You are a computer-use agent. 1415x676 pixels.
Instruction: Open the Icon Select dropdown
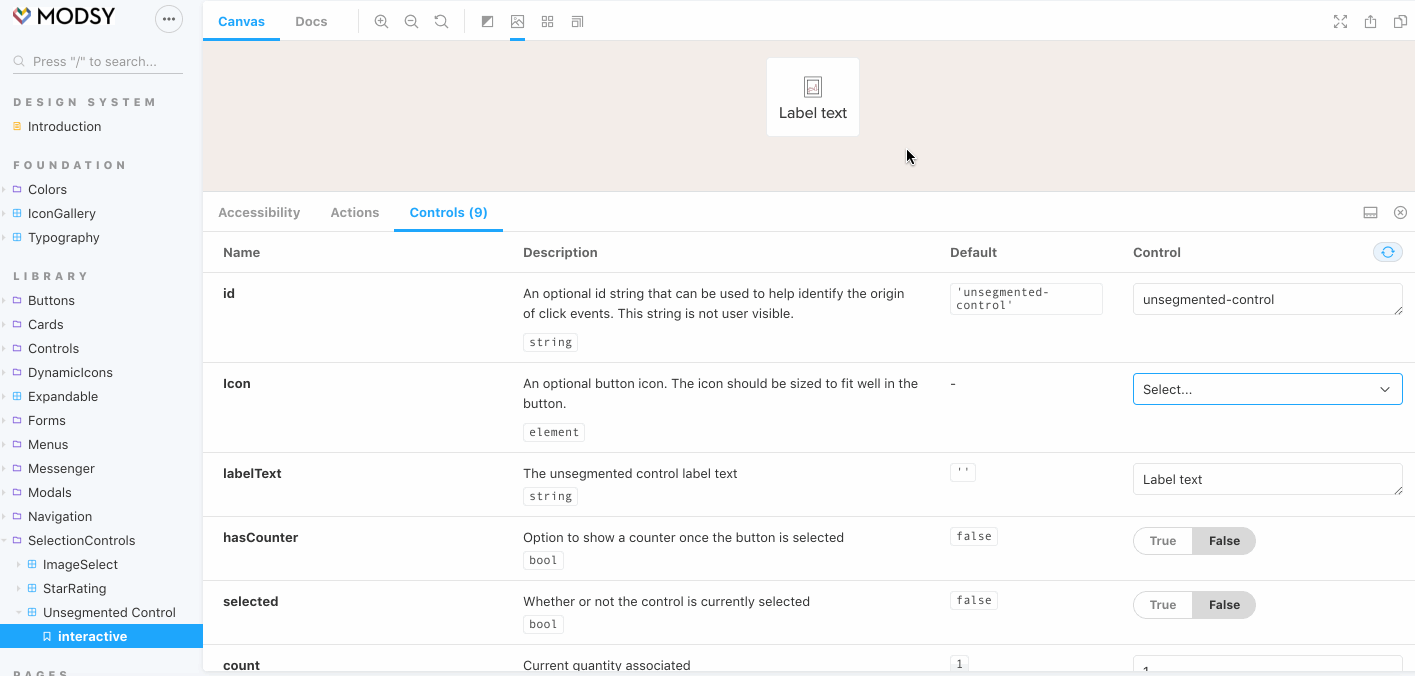pos(1267,389)
